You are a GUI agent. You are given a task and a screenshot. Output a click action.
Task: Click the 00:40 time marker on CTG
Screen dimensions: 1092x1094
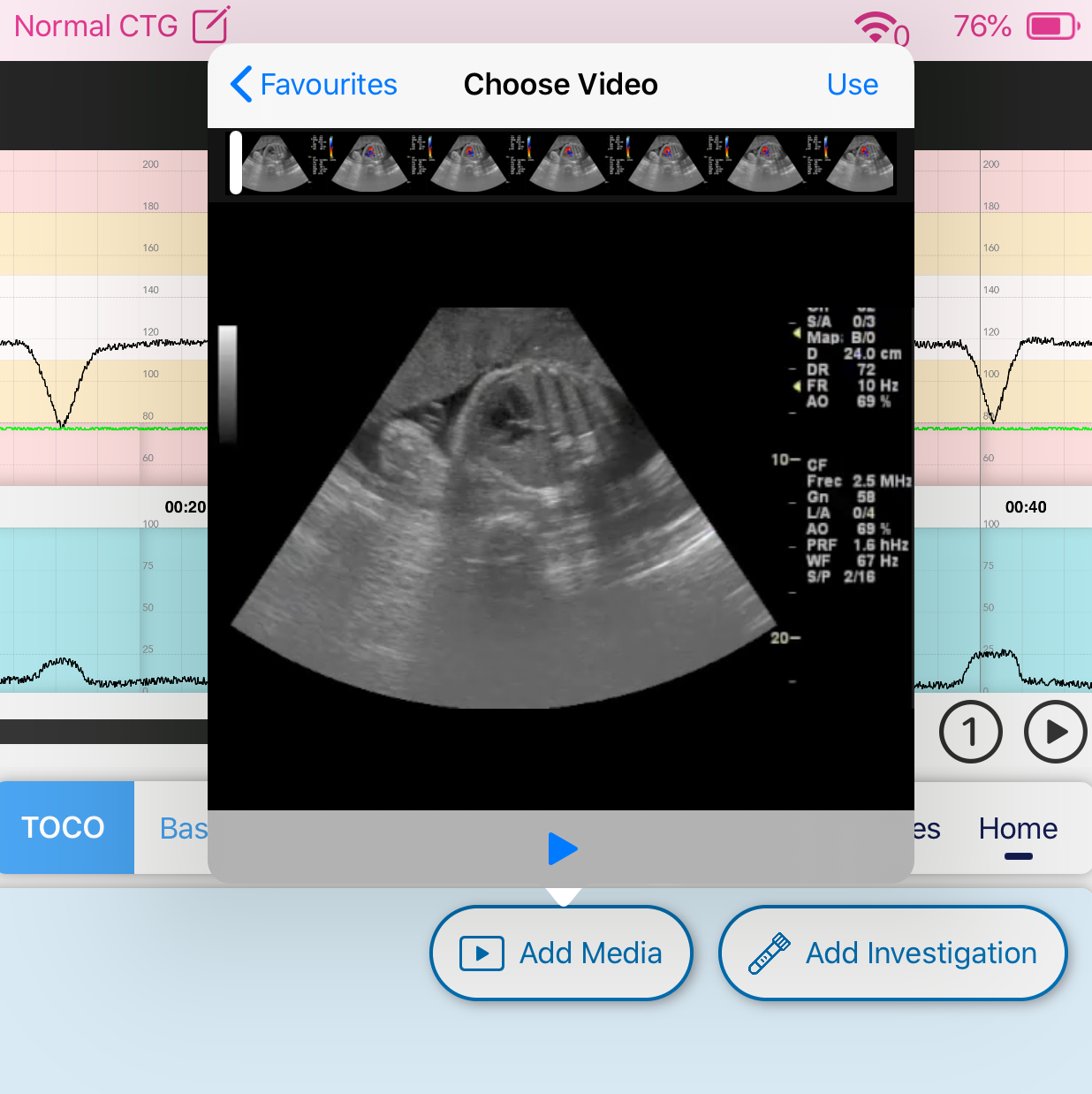(1025, 507)
